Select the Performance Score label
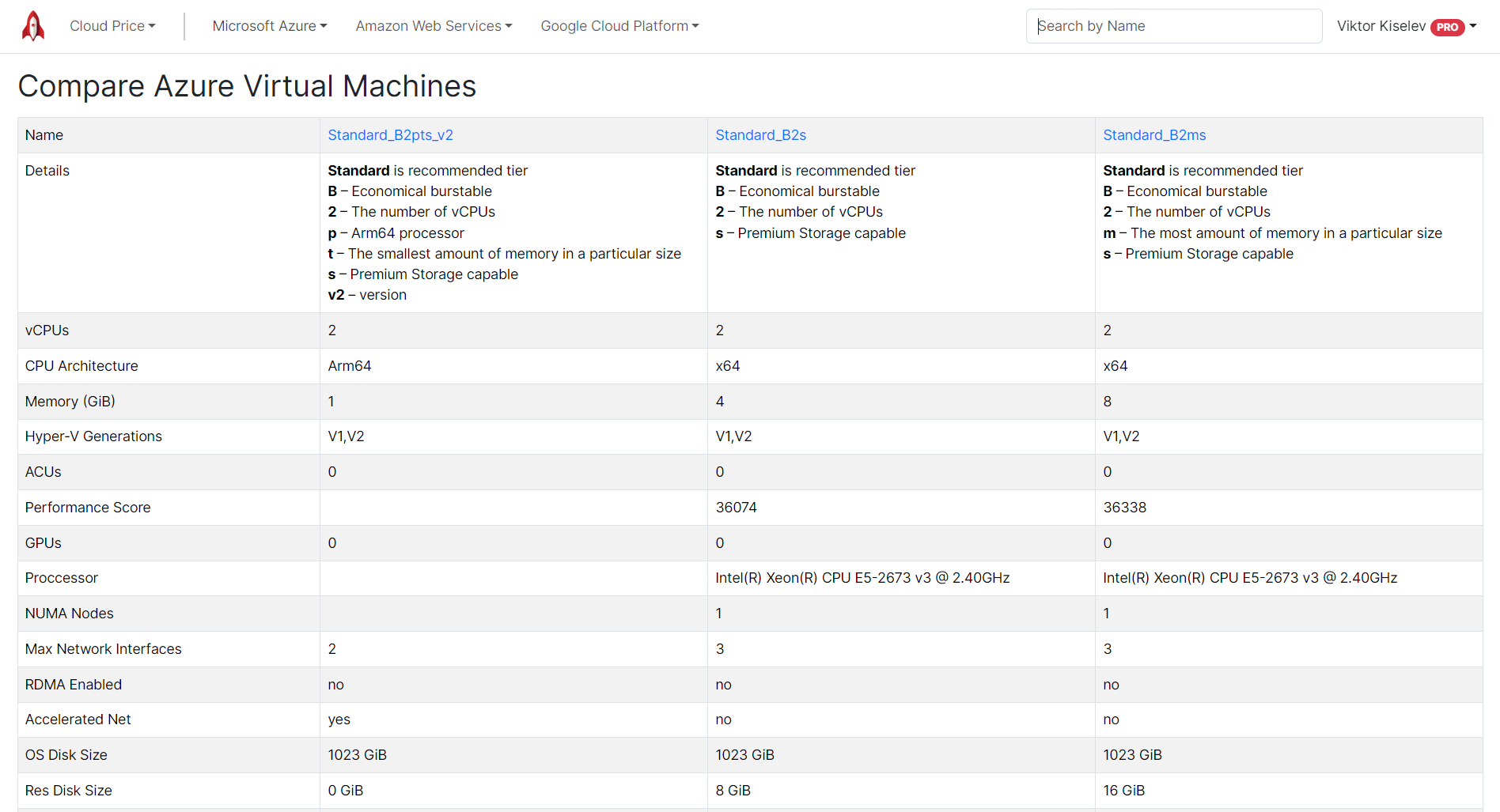 click(x=88, y=508)
